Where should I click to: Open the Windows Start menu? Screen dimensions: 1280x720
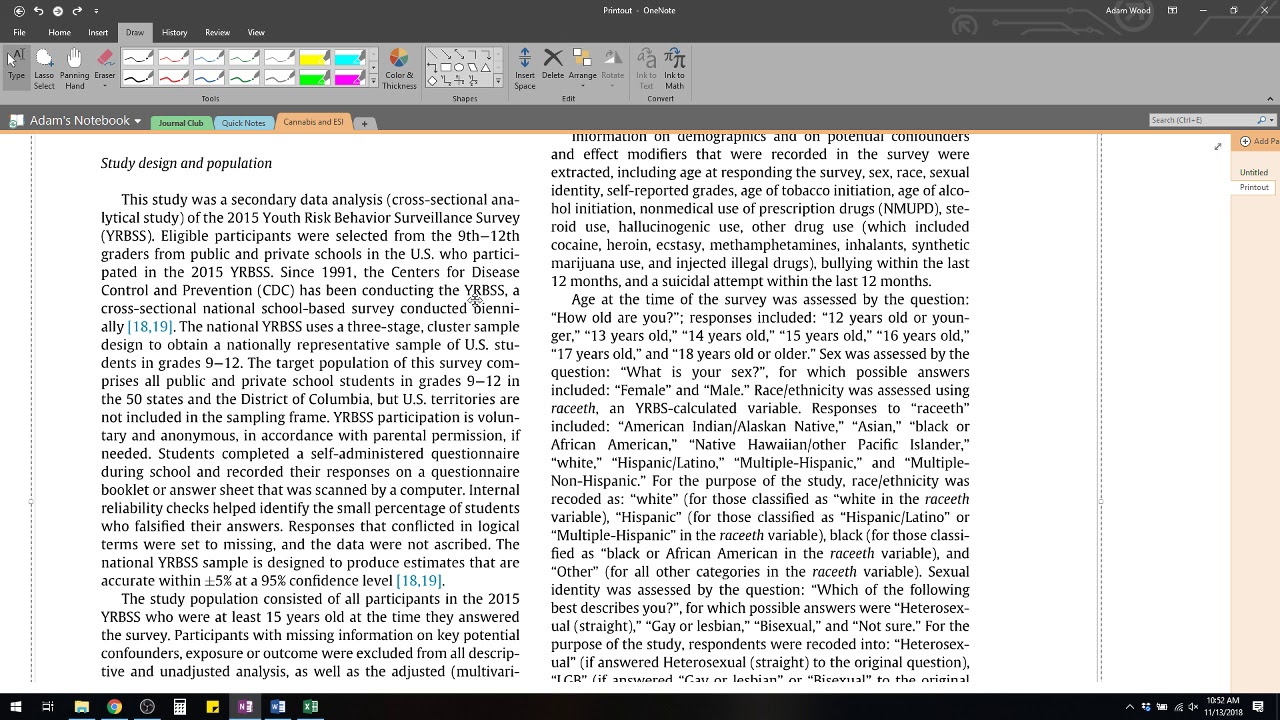(x=15, y=707)
